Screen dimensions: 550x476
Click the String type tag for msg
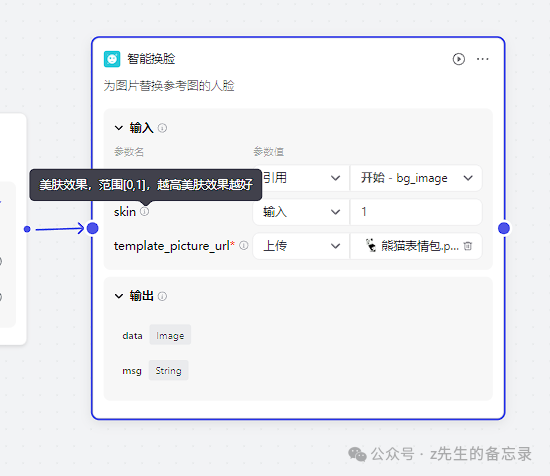point(168,370)
